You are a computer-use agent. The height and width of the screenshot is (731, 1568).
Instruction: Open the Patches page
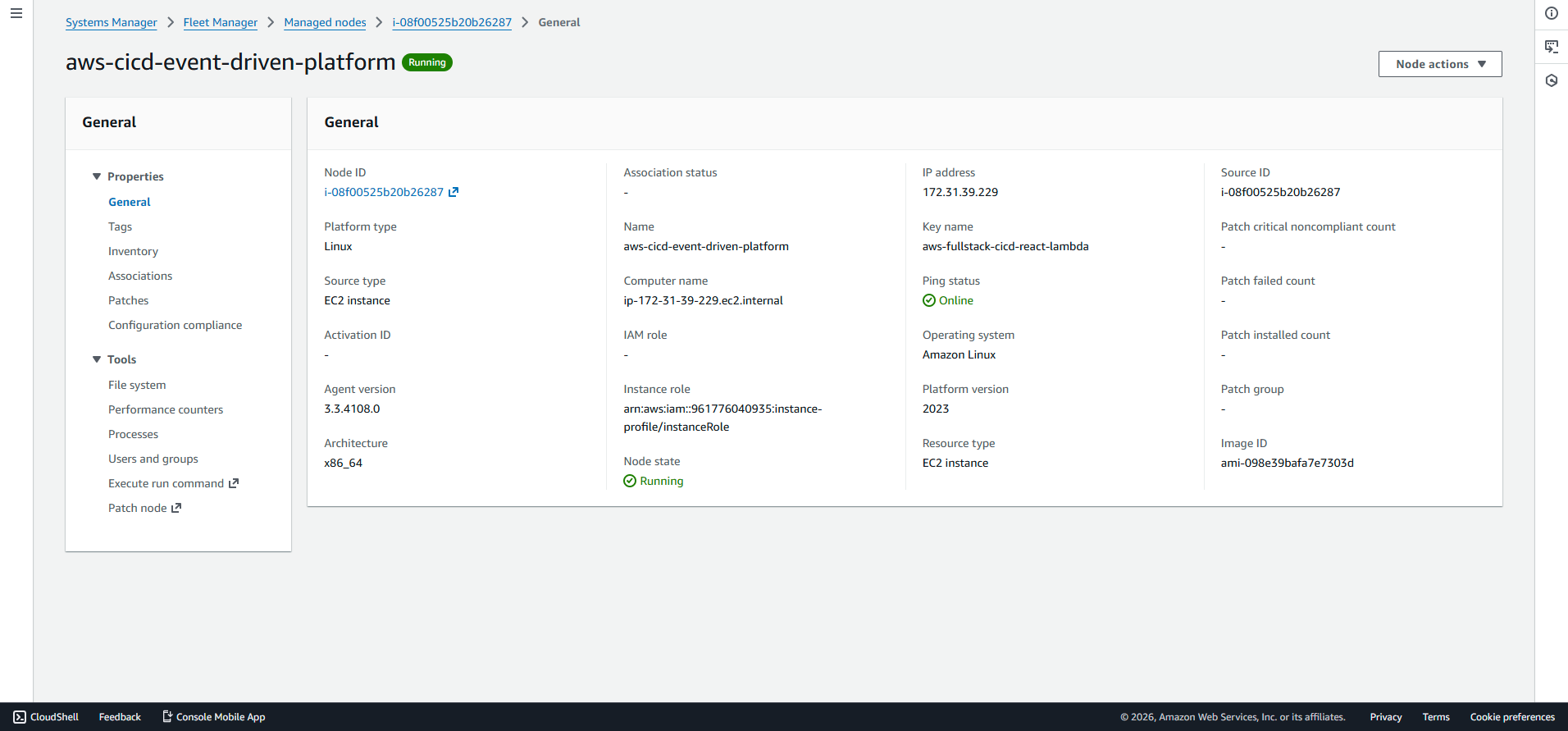[x=129, y=300]
